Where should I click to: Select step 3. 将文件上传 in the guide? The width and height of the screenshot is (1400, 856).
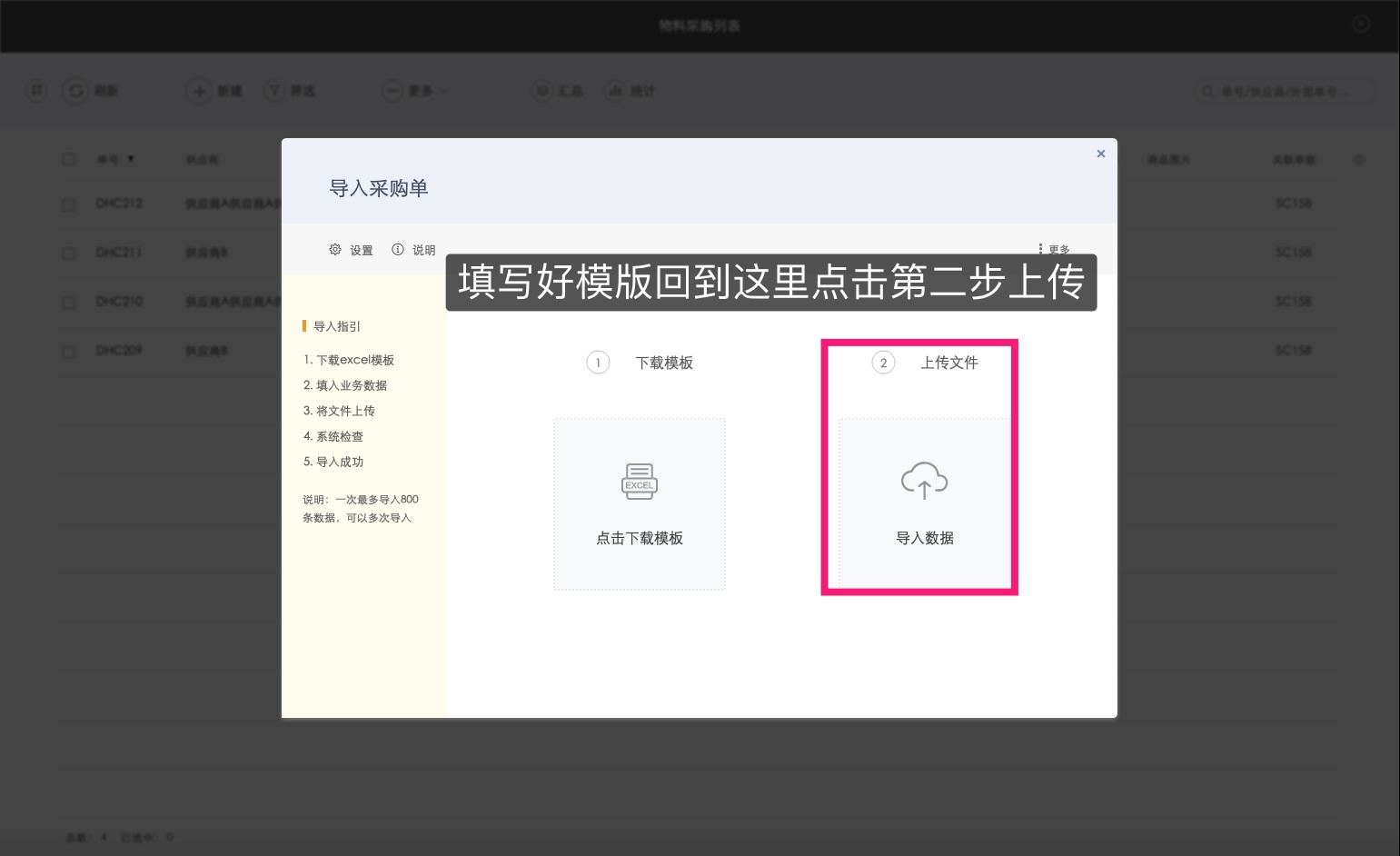340,411
